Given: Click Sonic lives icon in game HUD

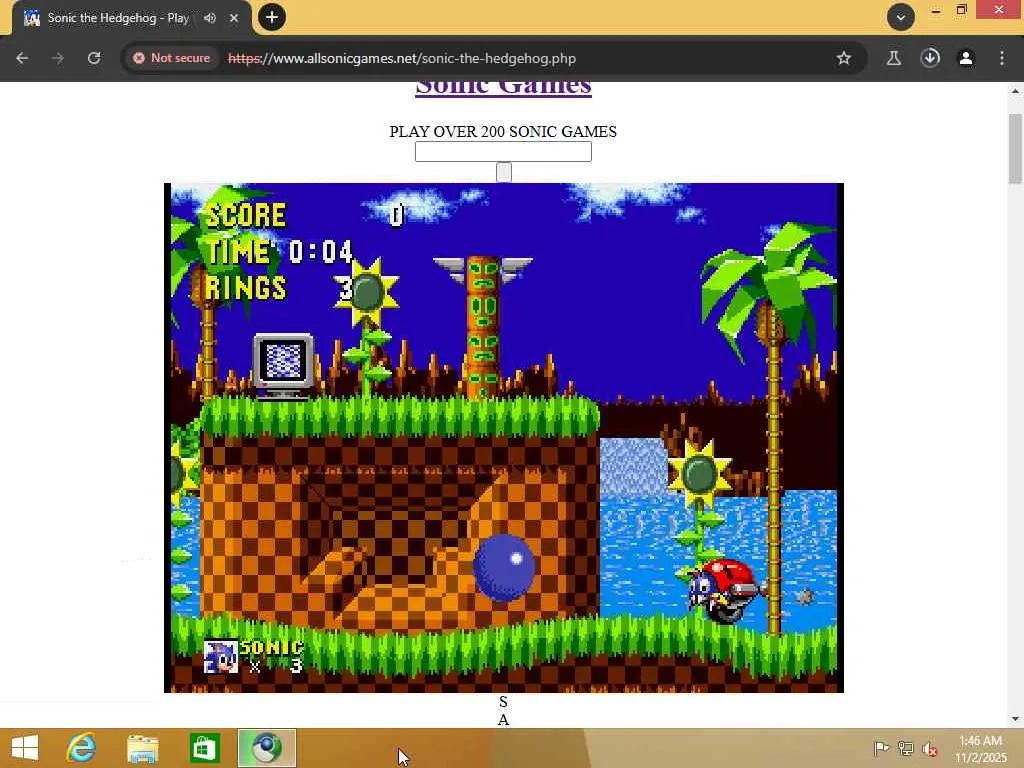Looking at the screenshot, I should point(220,656).
